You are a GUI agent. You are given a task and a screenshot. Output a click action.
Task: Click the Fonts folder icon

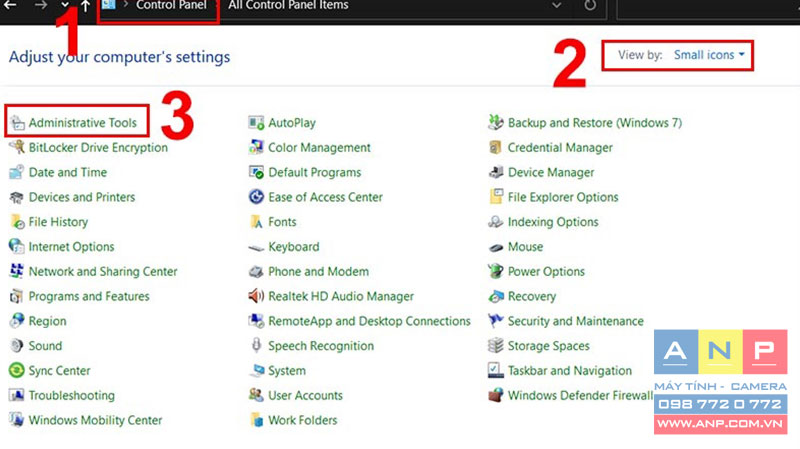pos(256,222)
